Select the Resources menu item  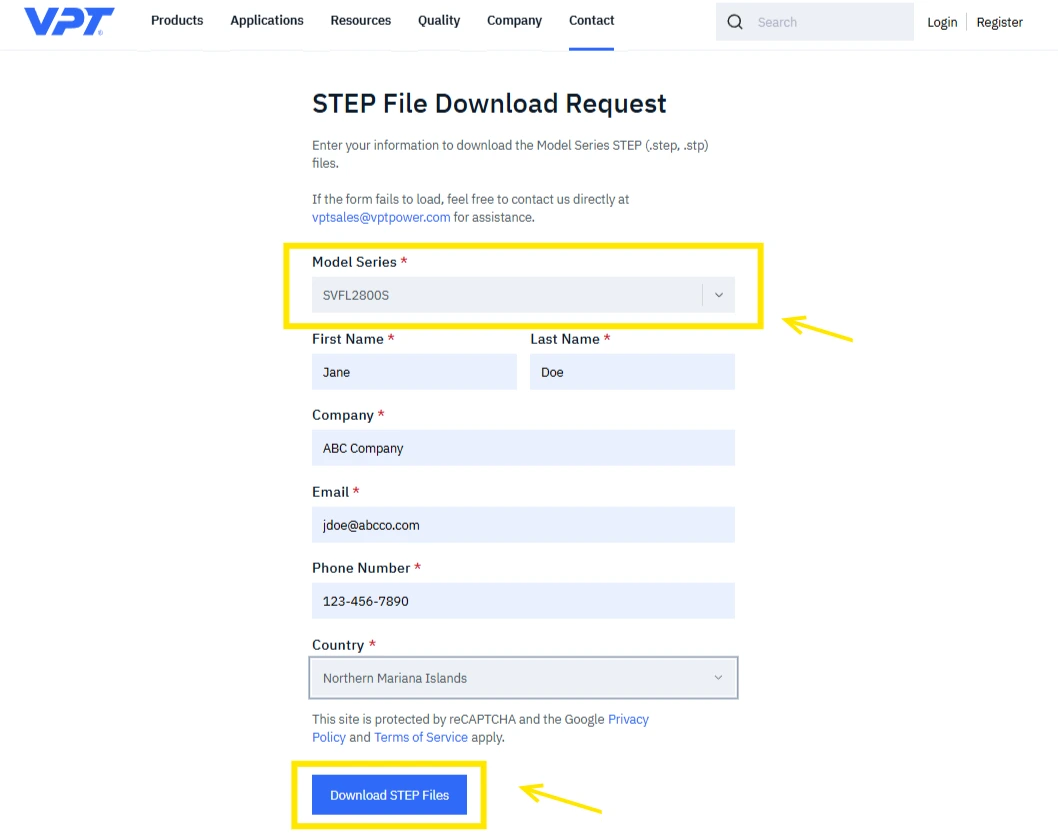[360, 20]
